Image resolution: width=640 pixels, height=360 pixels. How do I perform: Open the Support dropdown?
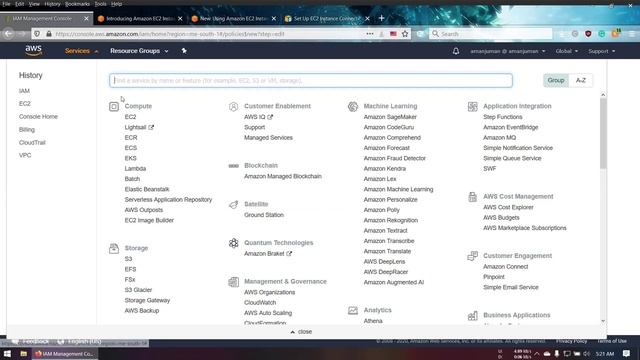tap(602, 51)
